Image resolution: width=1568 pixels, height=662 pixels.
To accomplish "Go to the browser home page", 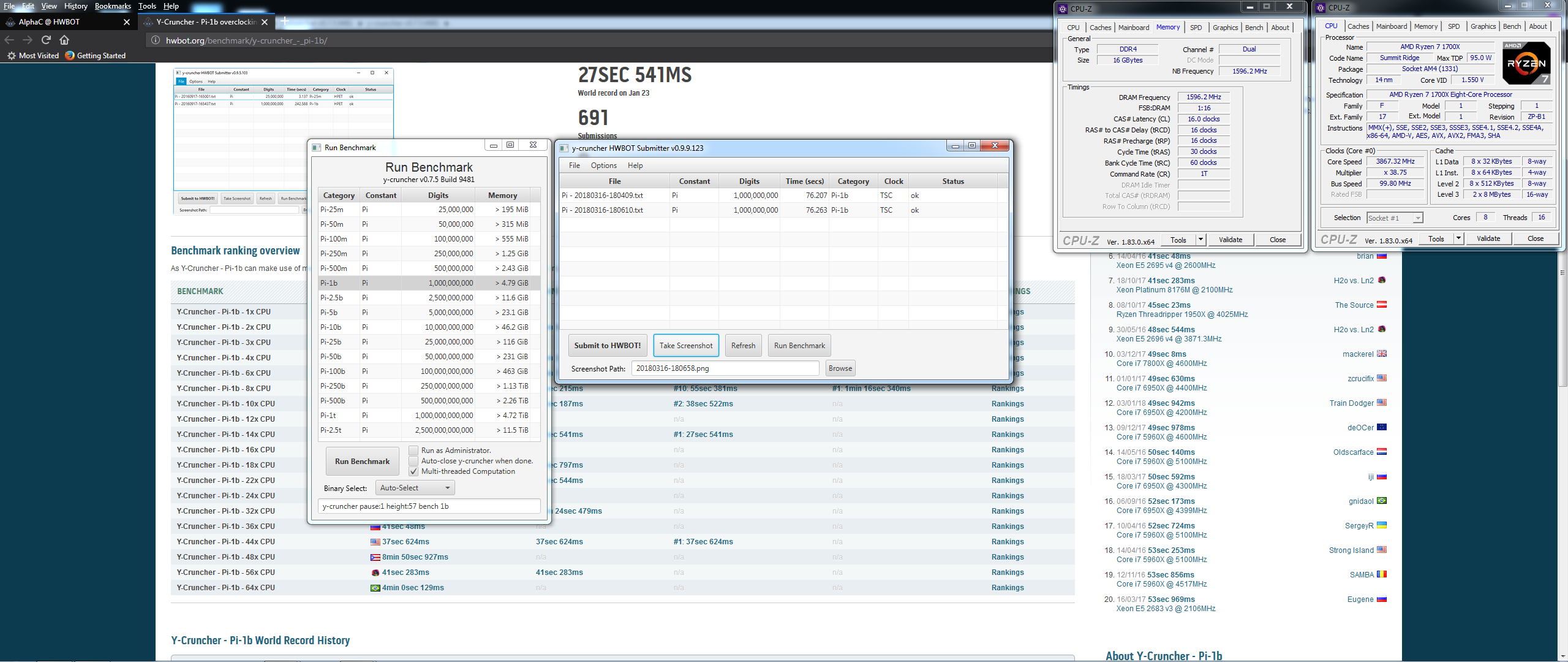I will click(x=64, y=40).
